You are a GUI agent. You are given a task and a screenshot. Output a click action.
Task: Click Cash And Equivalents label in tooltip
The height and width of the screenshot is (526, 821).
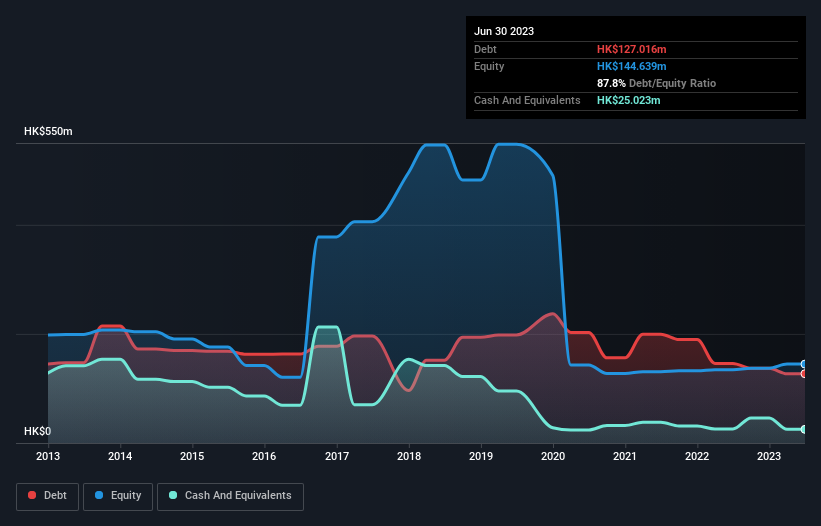click(527, 100)
